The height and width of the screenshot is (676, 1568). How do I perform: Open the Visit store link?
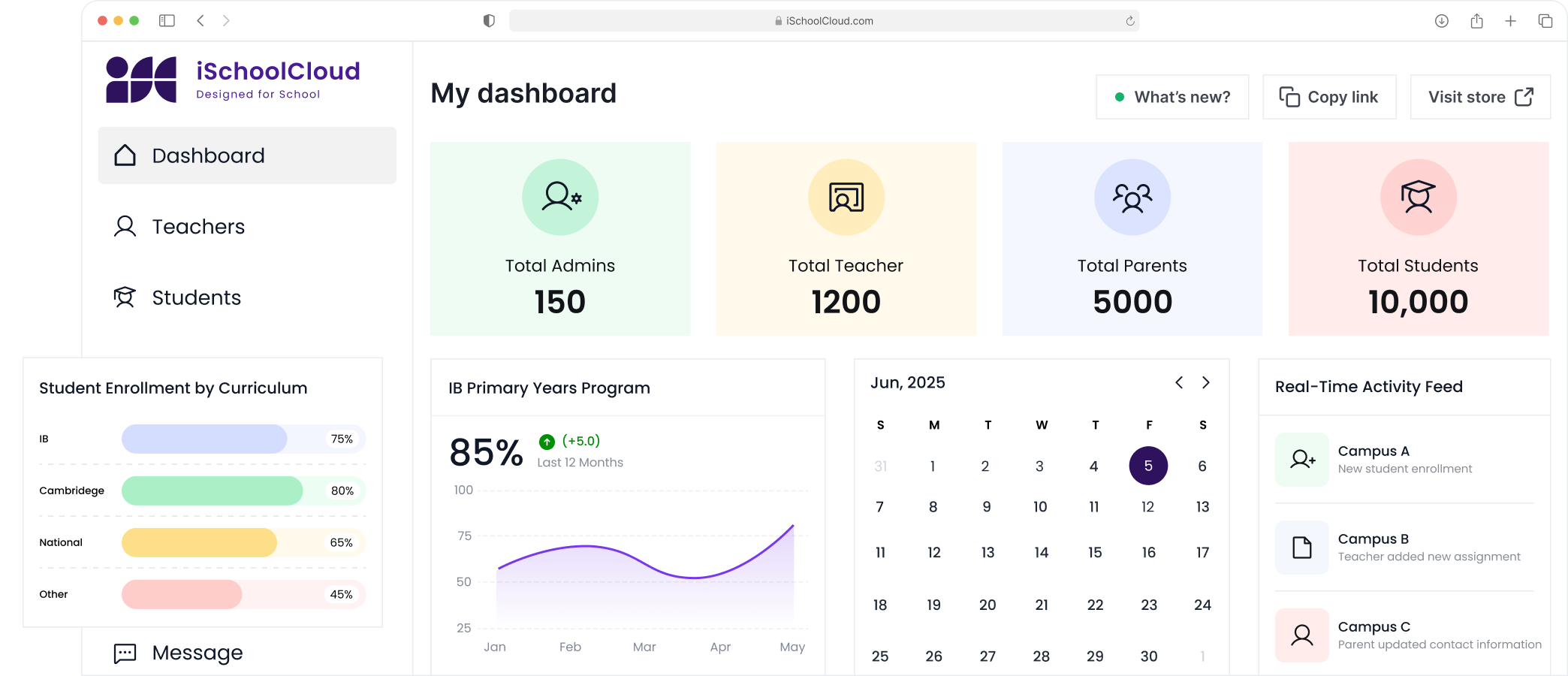(x=1479, y=97)
